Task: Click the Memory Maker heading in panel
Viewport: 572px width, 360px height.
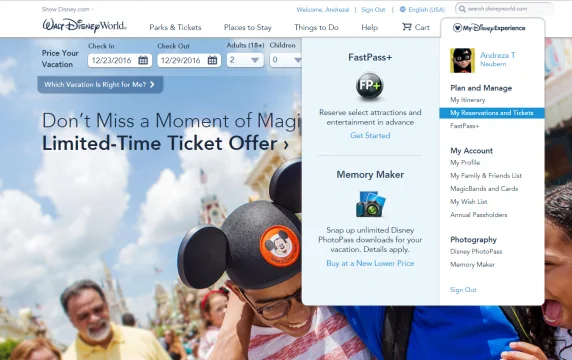Action: point(370,175)
